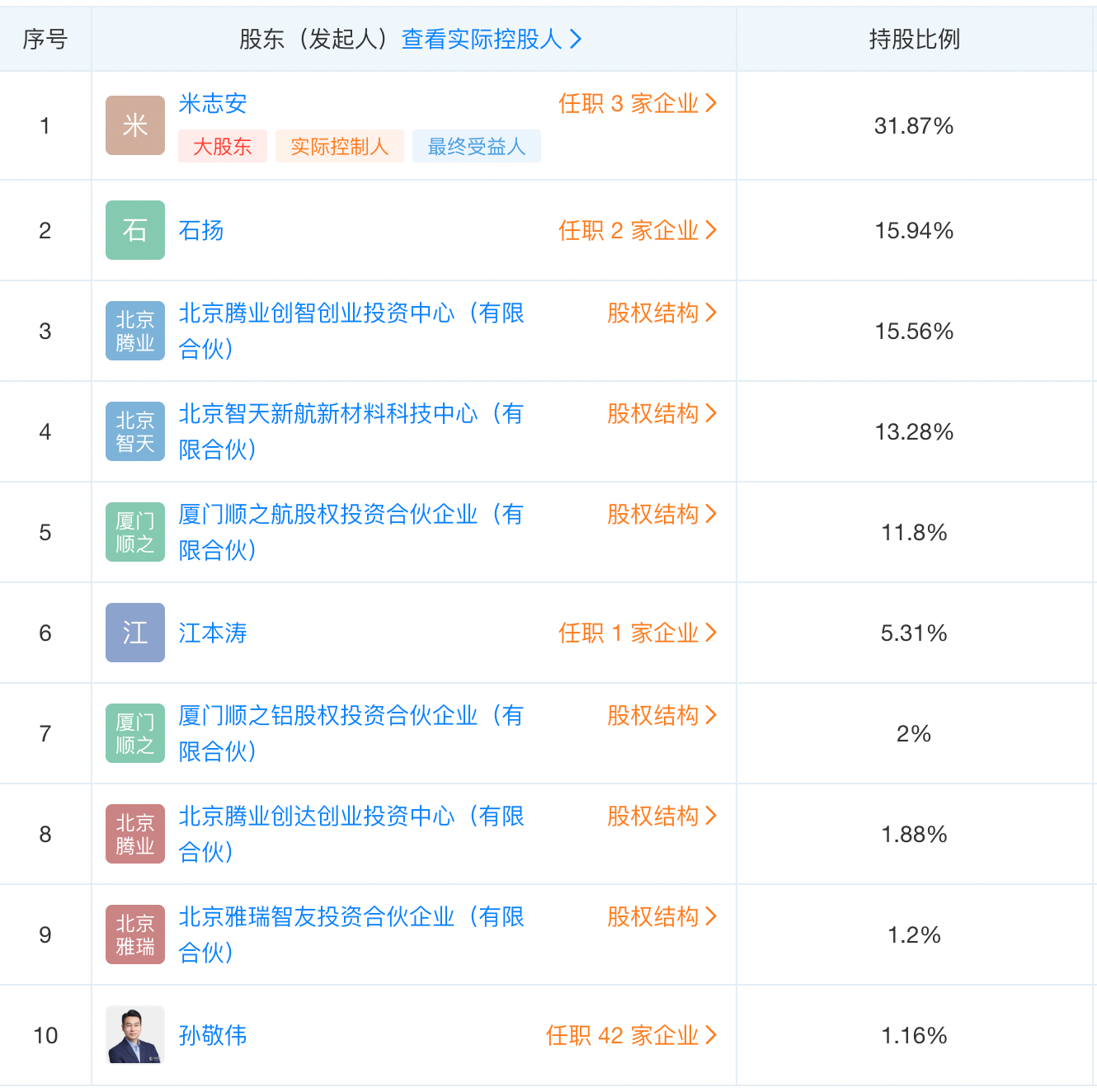This screenshot has height=1092, width=1097.
Task: Click the 北京腾业 avatar in row 3
Action: (x=135, y=331)
